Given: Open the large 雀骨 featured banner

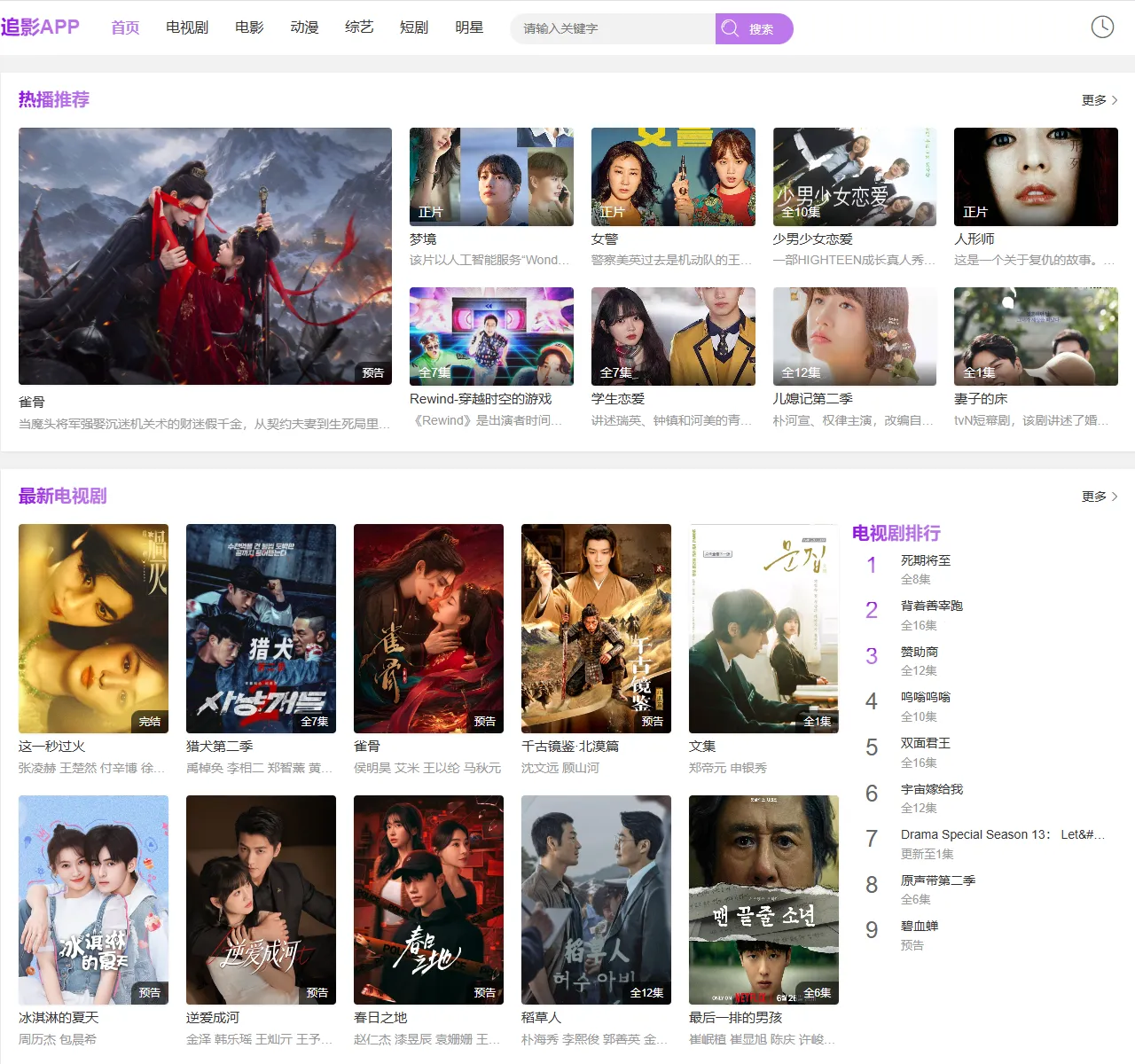Looking at the screenshot, I should point(205,256).
